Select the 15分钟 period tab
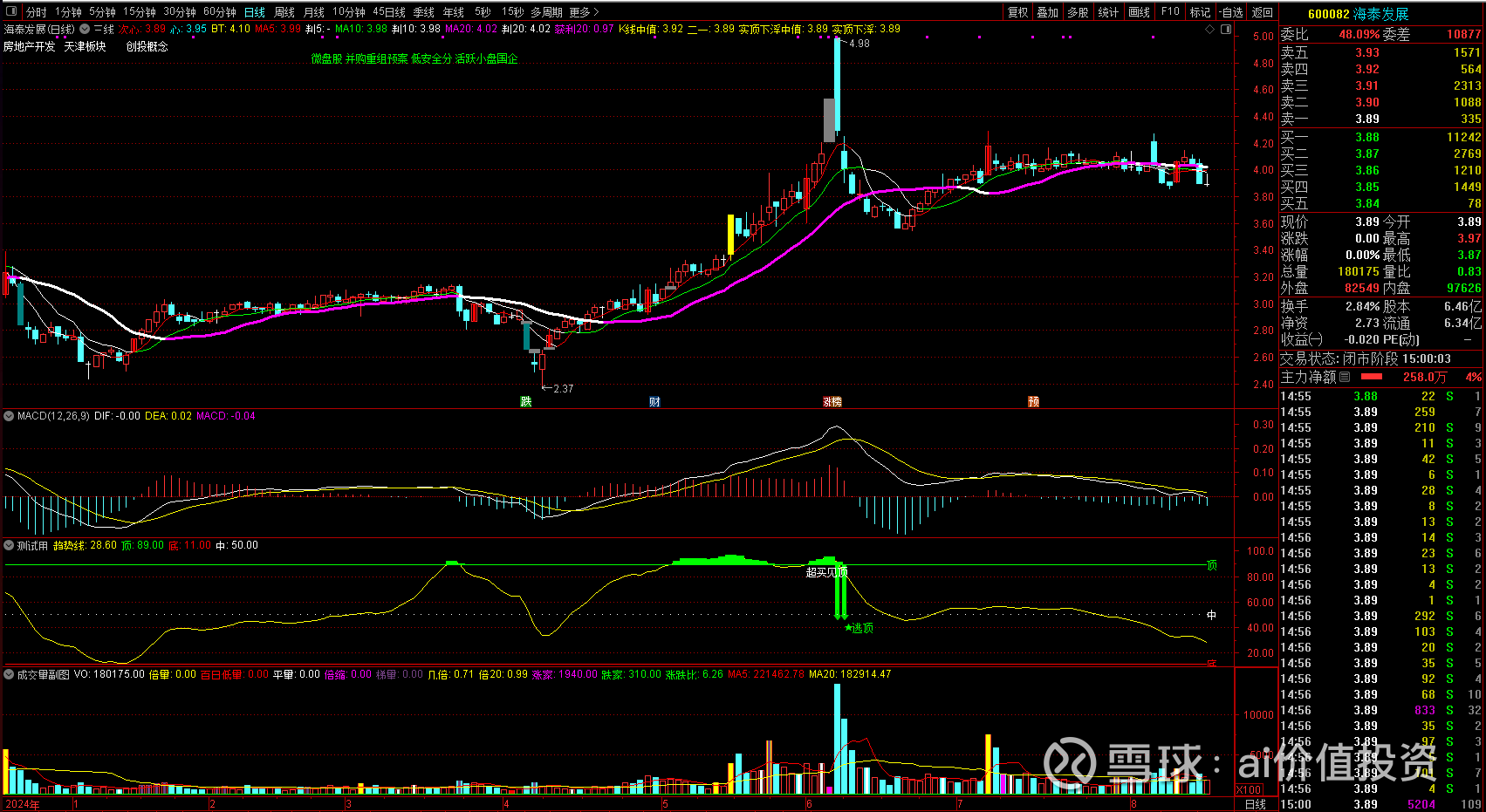Image resolution: width=1486 pixels, height=812 pixels. (140, 12)
